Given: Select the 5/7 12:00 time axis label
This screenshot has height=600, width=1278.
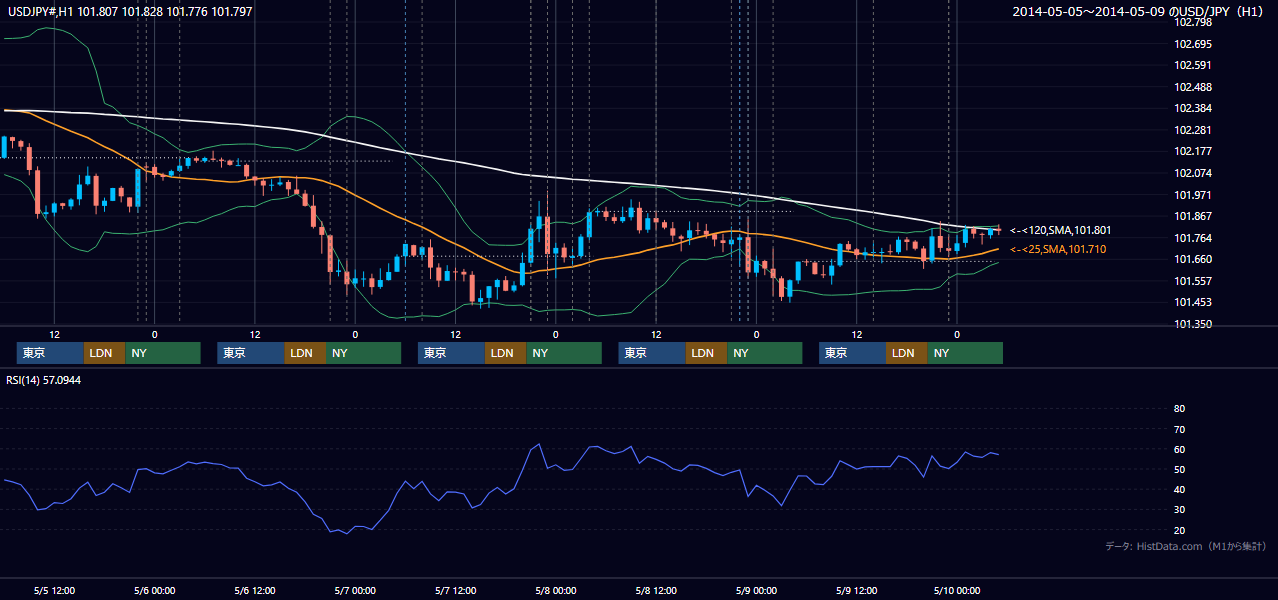Looking at the screenshot, I should click(455, 590).
